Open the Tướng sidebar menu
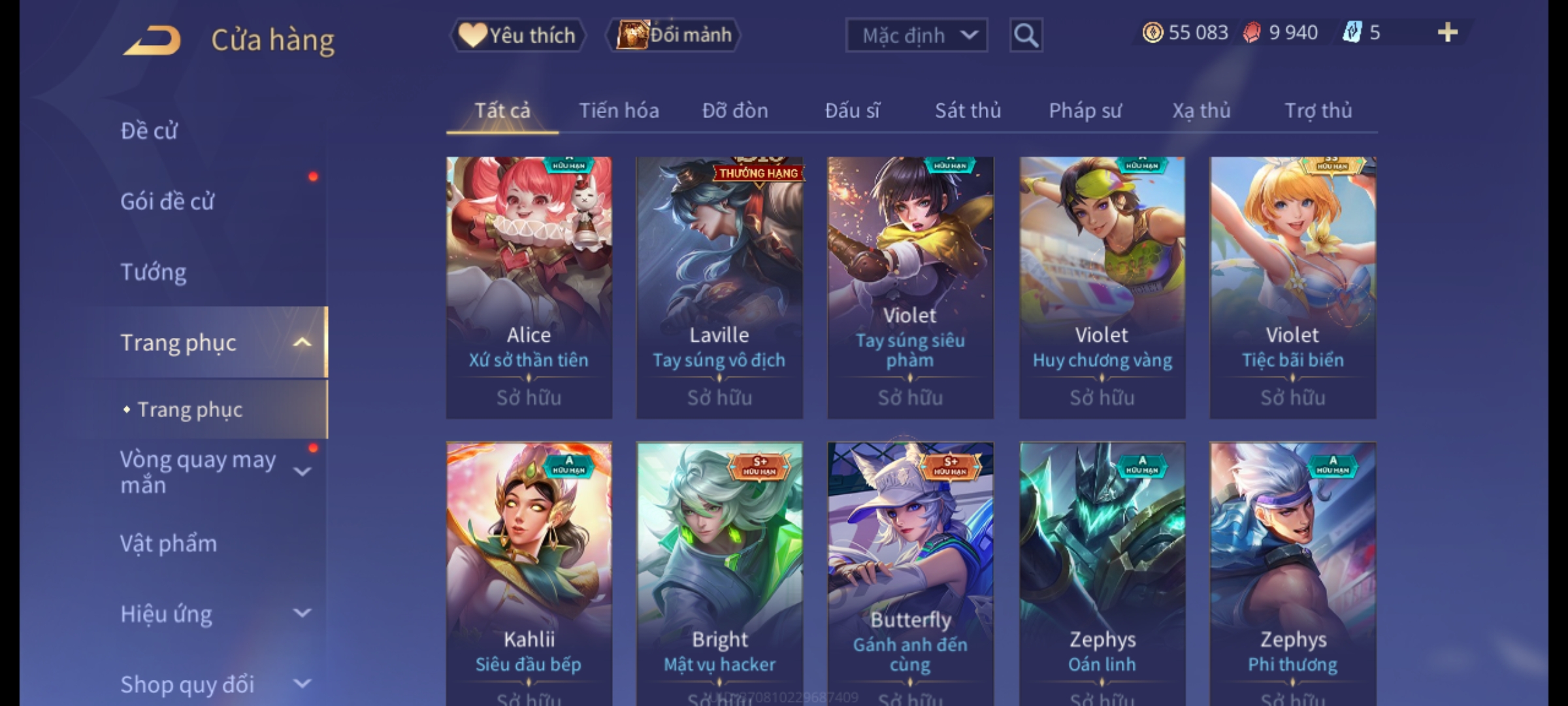The height and width of the screenshot is (706, 1568). (153, 272)
